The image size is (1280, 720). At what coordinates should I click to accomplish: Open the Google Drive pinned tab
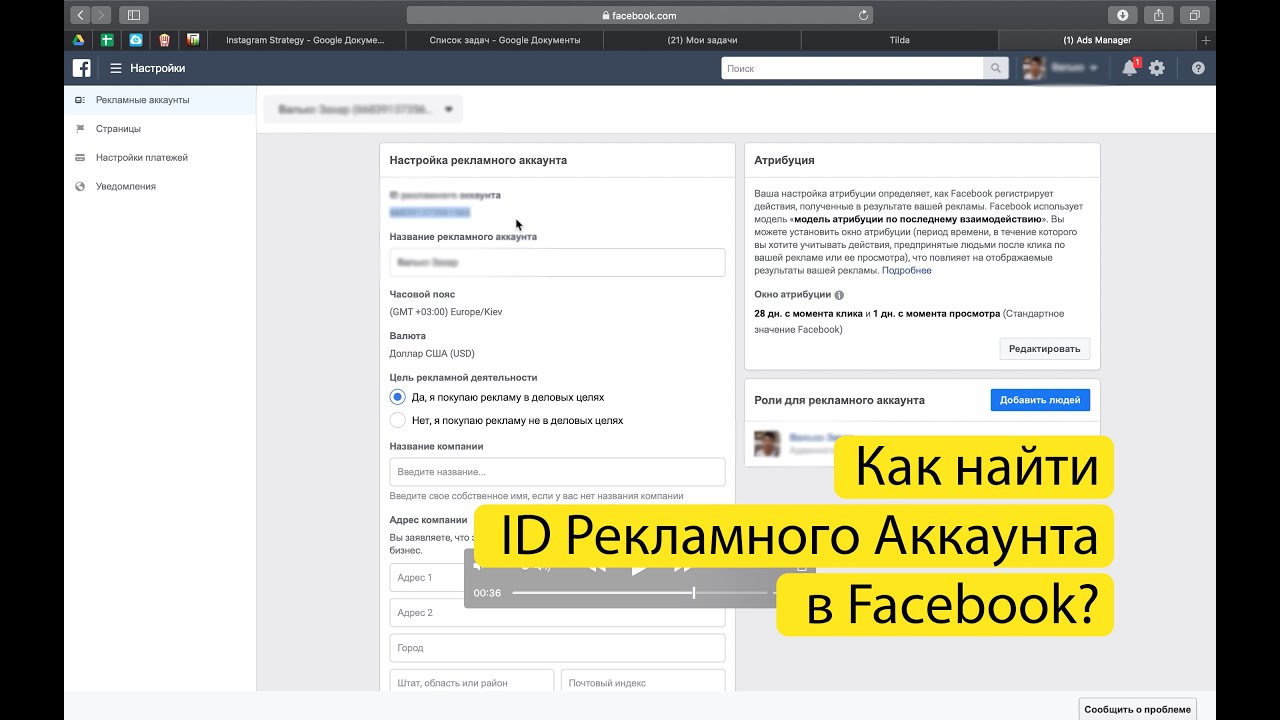click(78, 40)
